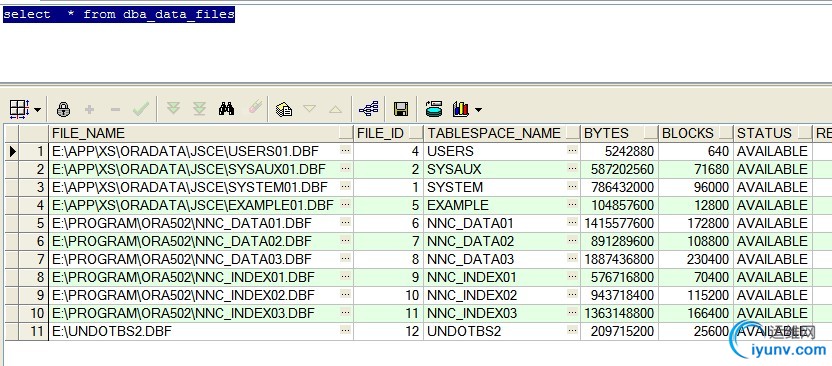The image size is (832, 366).
Task: Select row 6 via its row number cell
Action: point(34,241)
